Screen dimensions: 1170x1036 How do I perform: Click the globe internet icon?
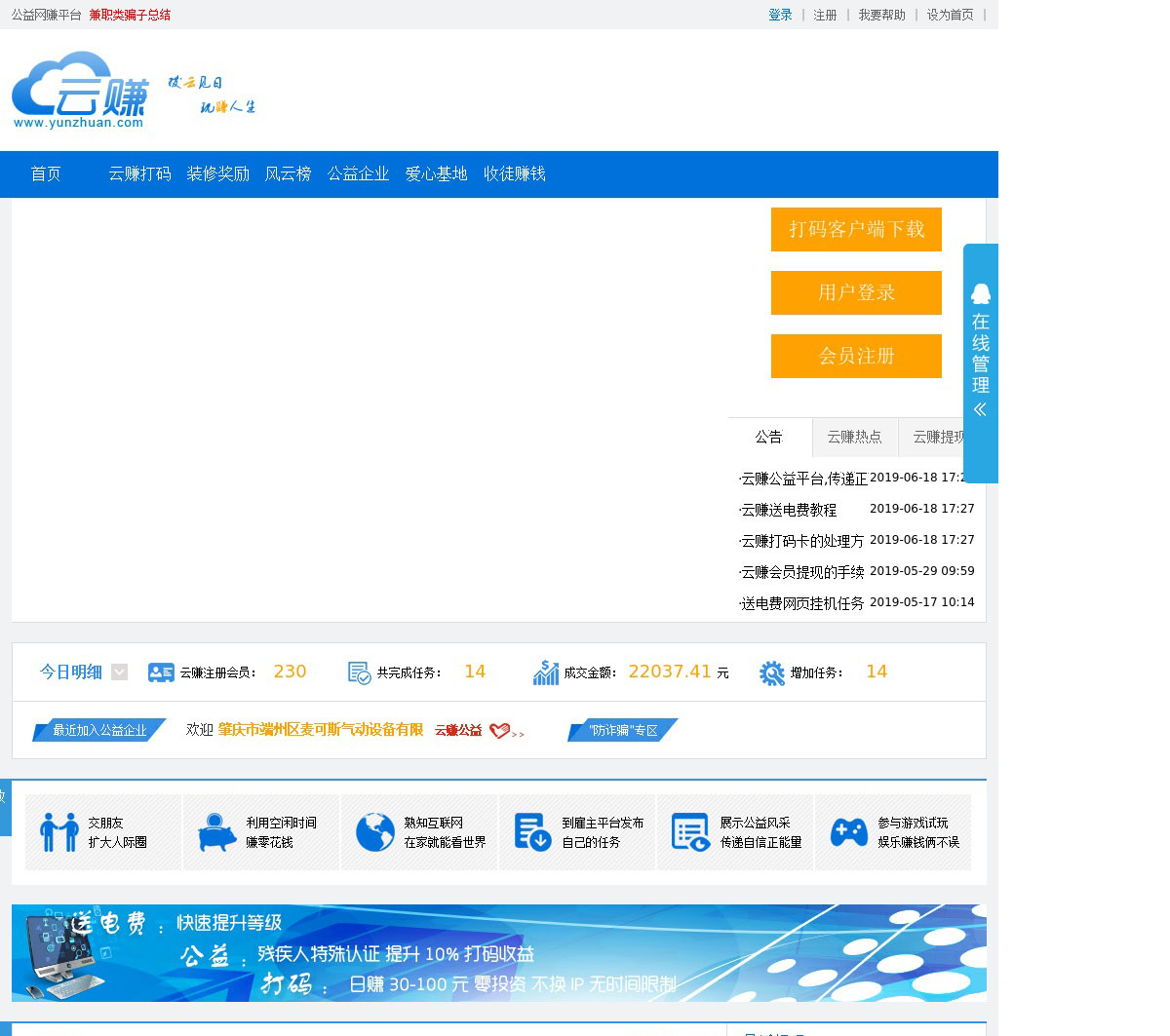pos(374,832)
